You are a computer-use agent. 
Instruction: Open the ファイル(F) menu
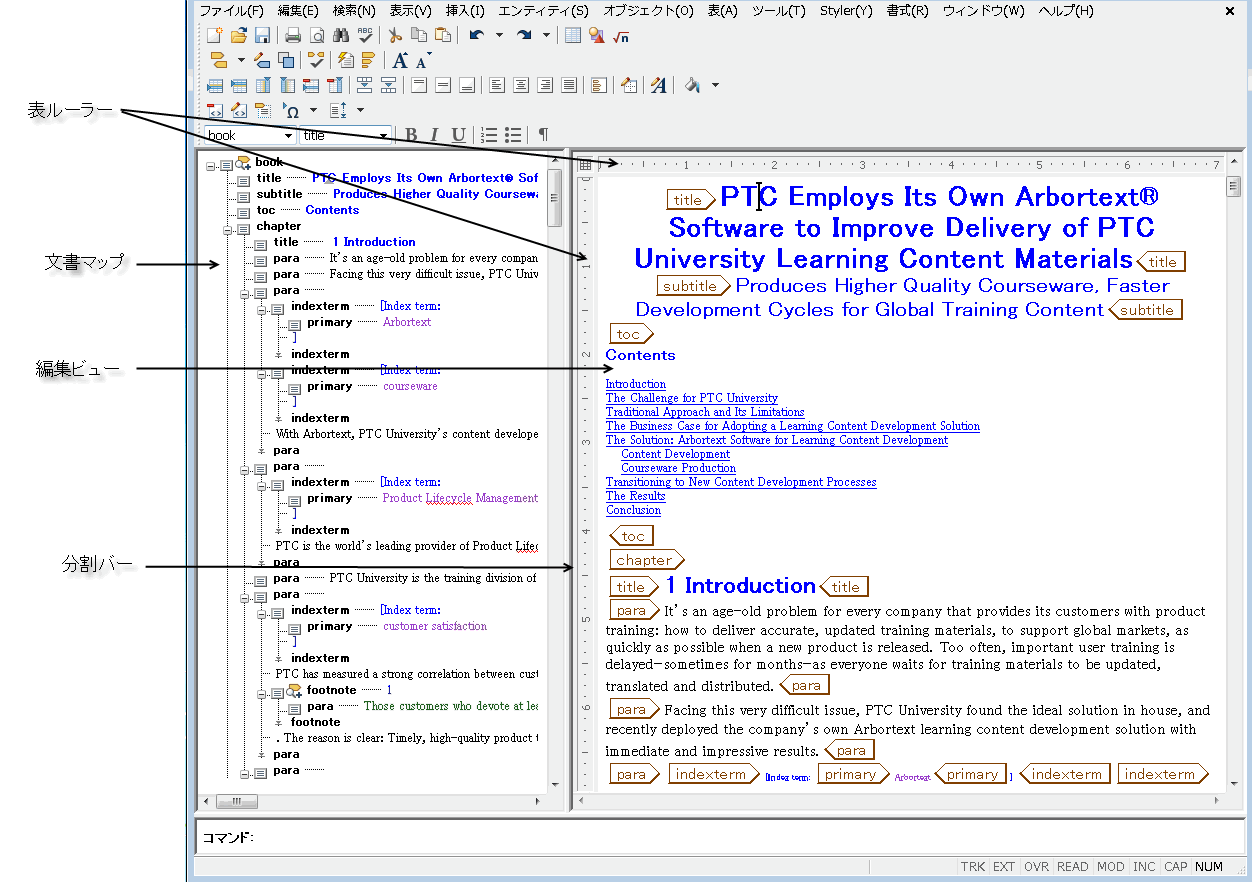[231, 11]
